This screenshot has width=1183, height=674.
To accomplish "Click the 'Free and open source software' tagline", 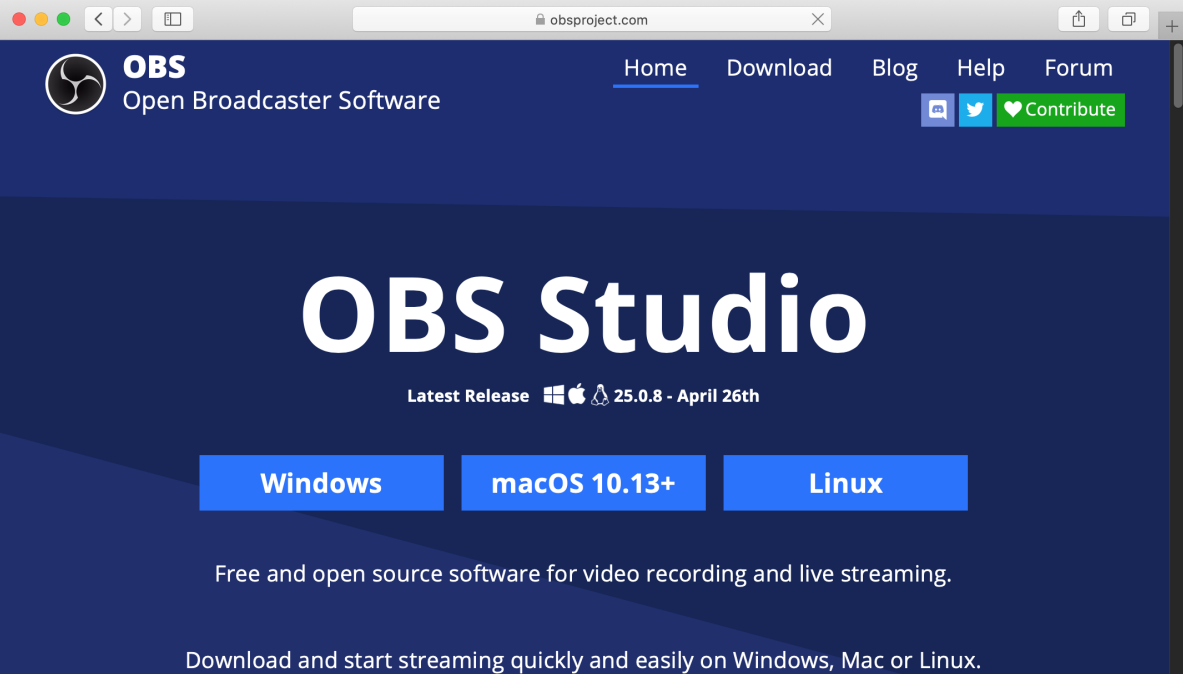I will tap(583, 574).
